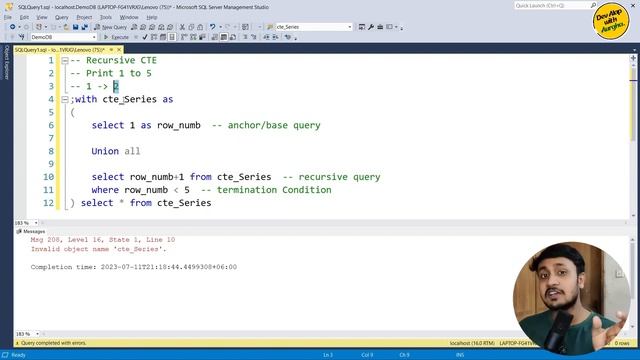Toggle Include Live Query Statistics
The image size is (640, 360).
click(x=193, y=37)
